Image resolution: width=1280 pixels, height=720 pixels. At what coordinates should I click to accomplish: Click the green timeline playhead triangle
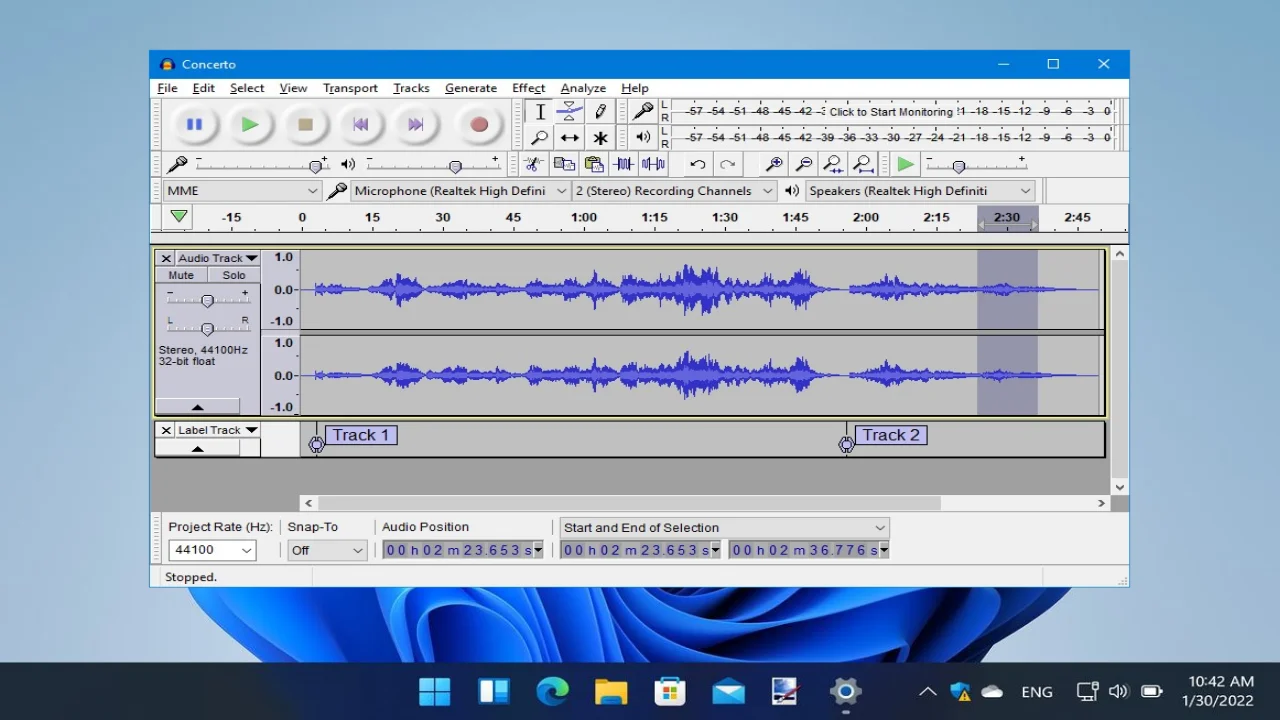coord(179,216)
